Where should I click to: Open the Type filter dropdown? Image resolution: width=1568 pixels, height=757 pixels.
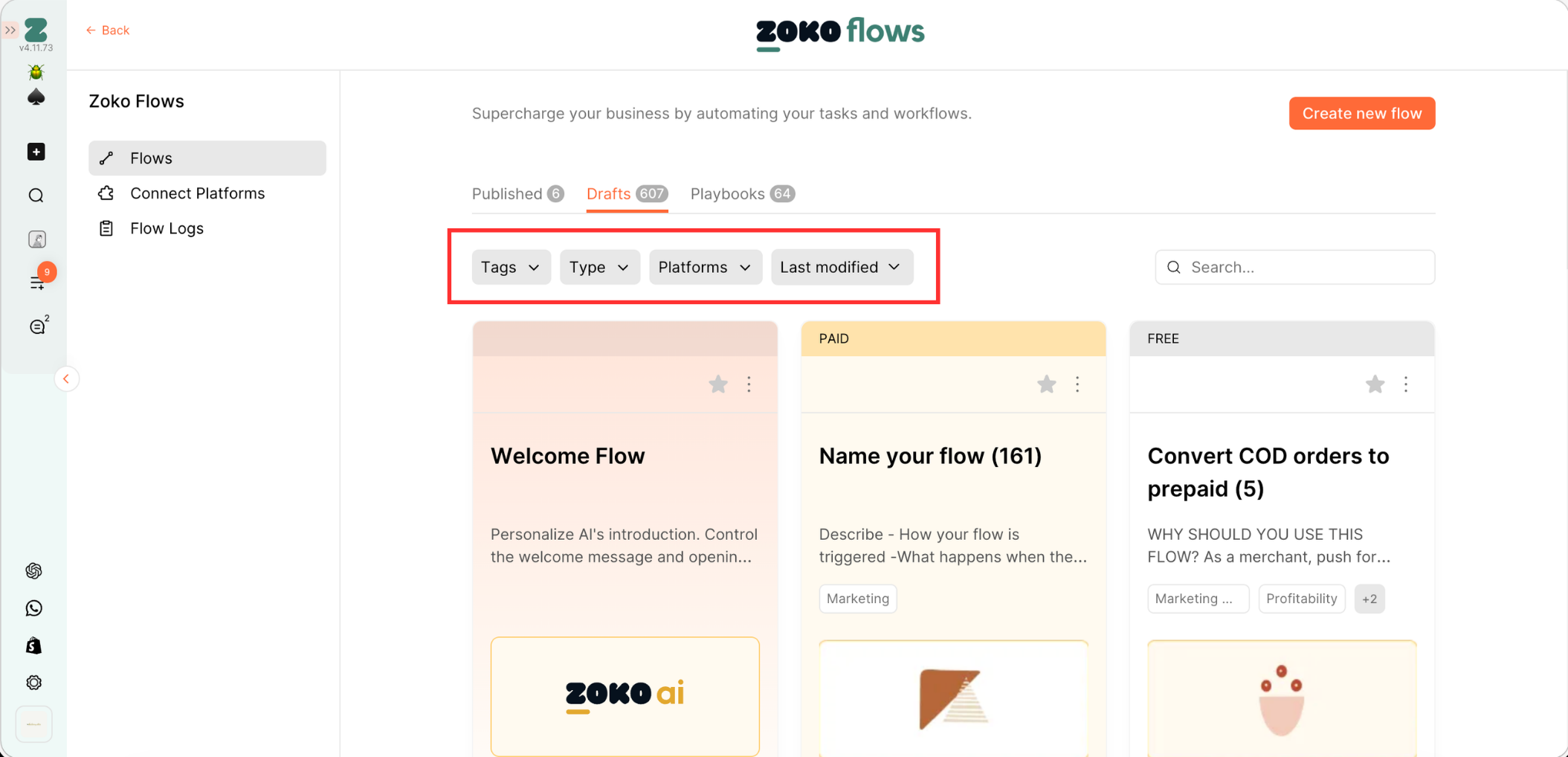point(600,267)
